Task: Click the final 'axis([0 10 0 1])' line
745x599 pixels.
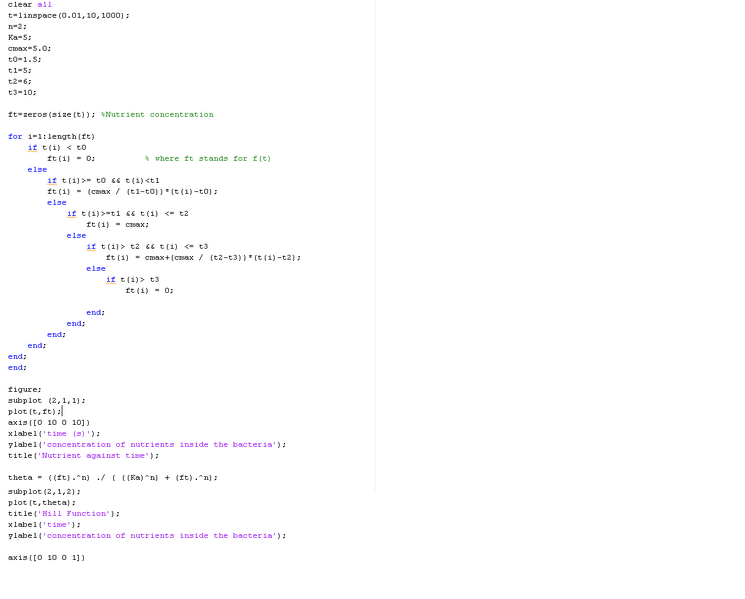Action: coord(46,557)
